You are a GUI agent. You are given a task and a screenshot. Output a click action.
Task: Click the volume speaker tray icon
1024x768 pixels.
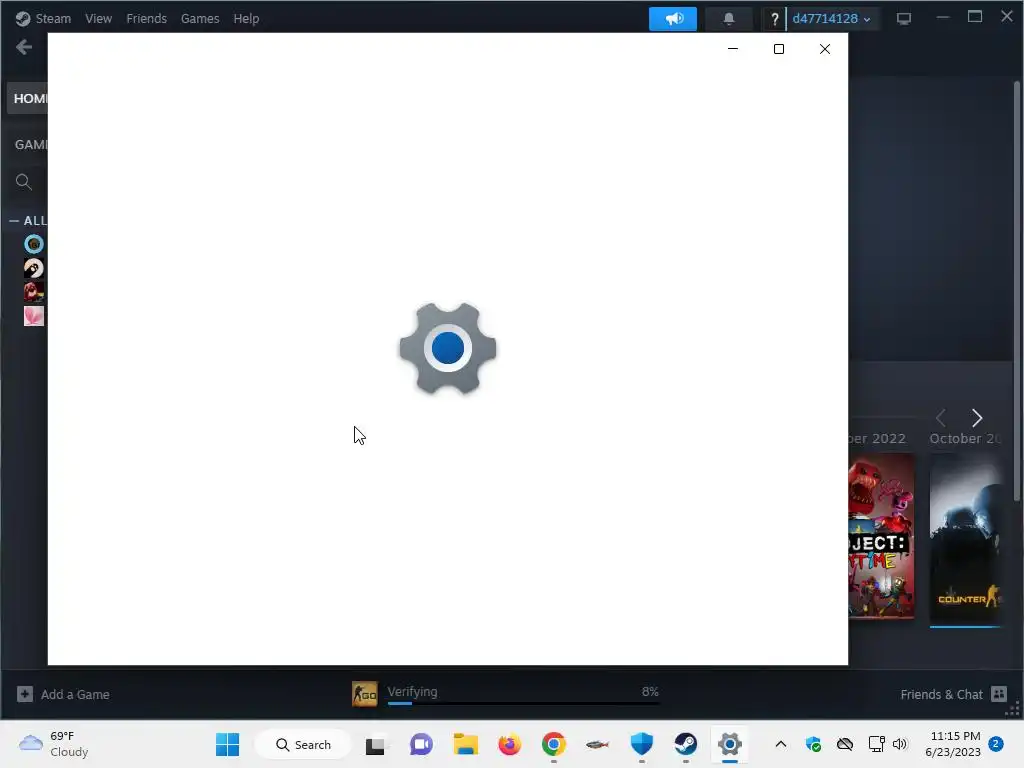(x=900, y=744)
